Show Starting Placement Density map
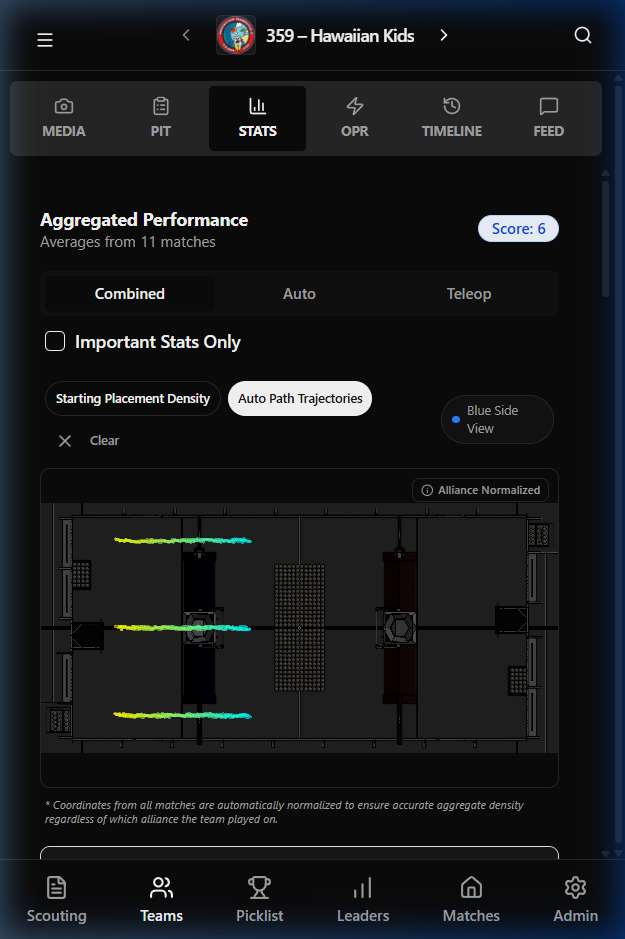 pos(133,398)
